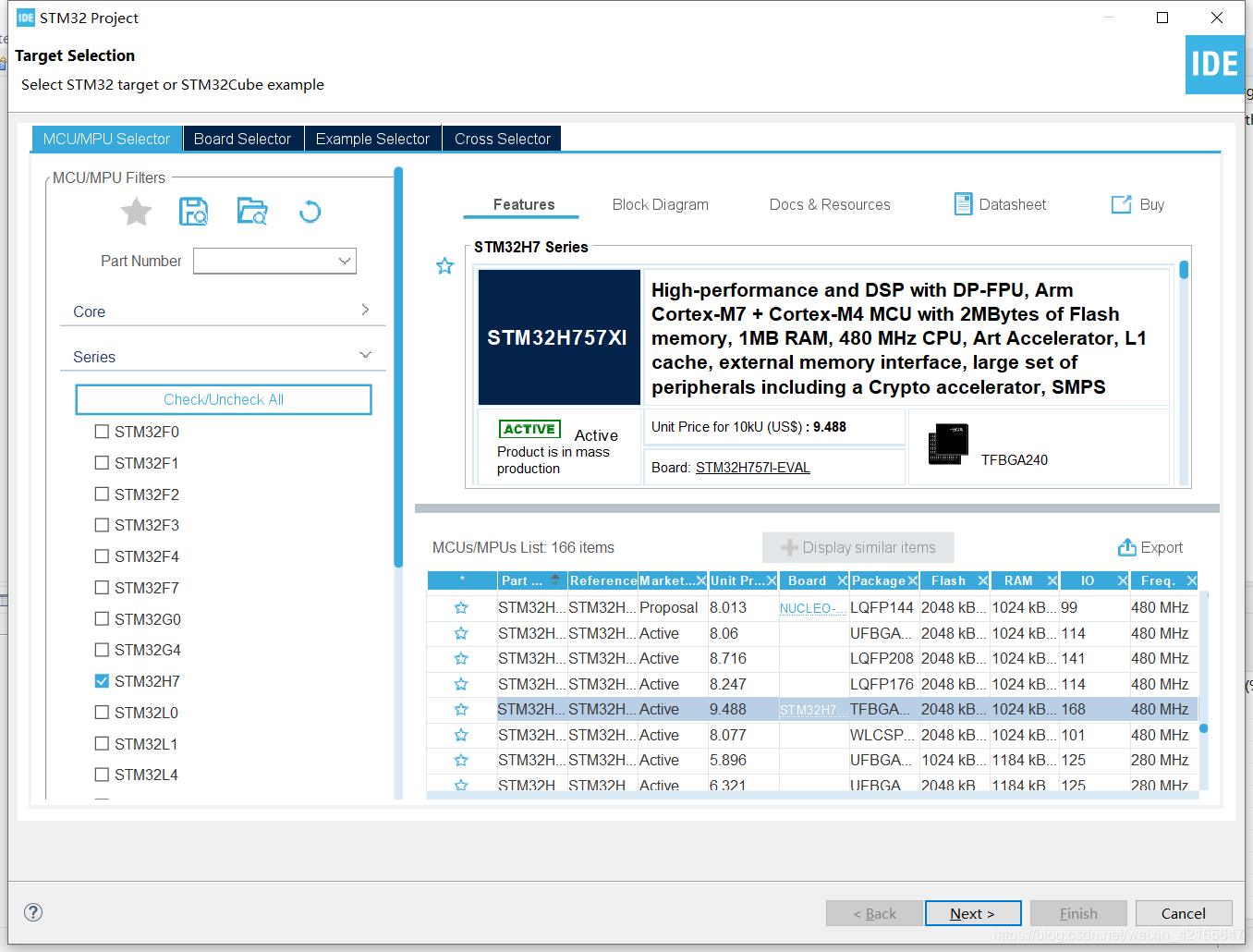Switch to Cross Selector tab

coord(502,139)
